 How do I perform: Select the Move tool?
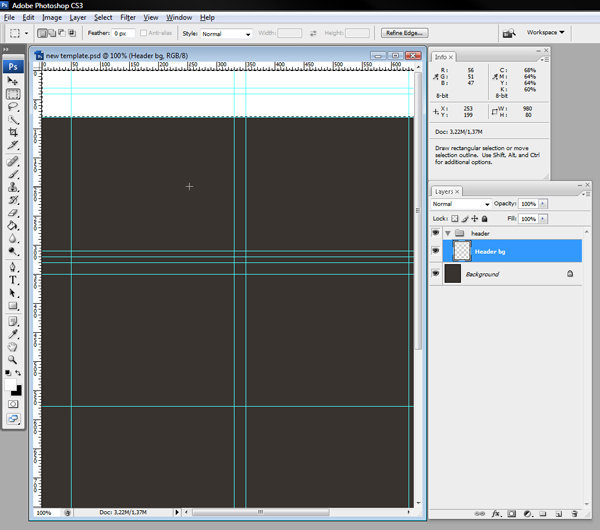tap(13, 81)
